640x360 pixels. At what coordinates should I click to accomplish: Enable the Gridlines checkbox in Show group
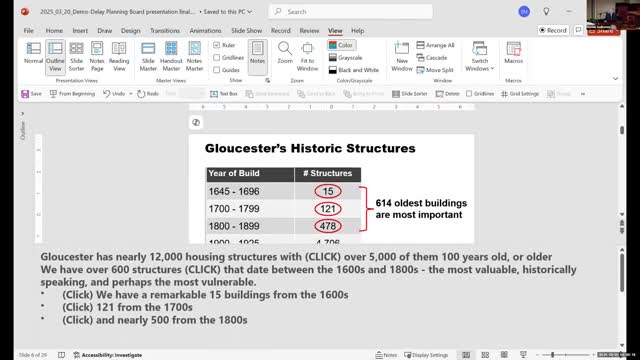click(x=217, y=58)
